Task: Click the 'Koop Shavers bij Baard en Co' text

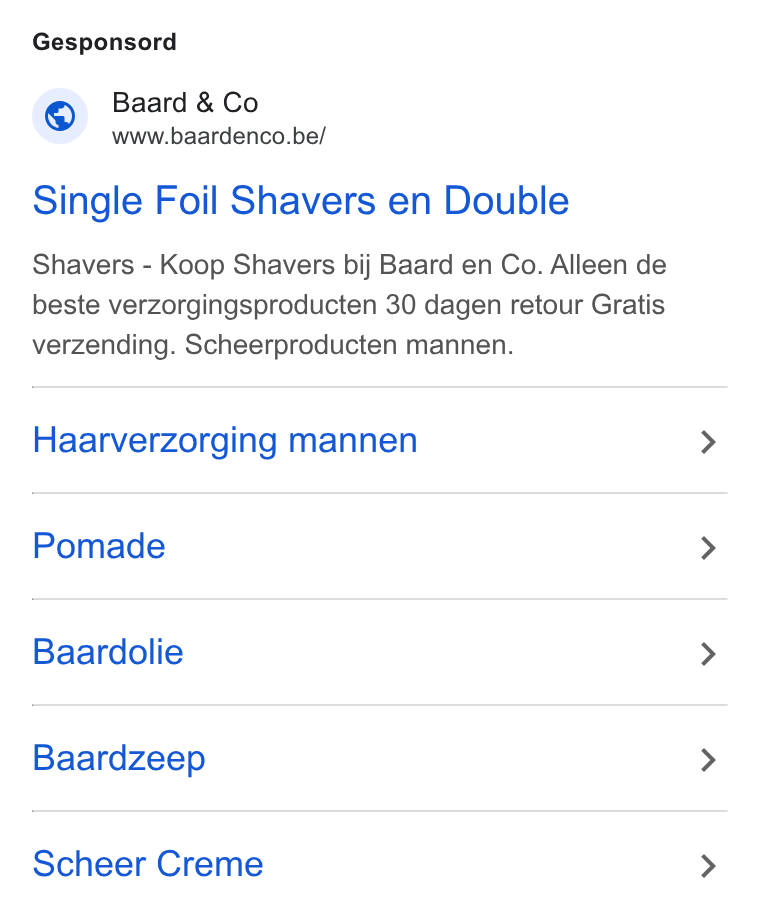Action: click(x=352, y=265)
